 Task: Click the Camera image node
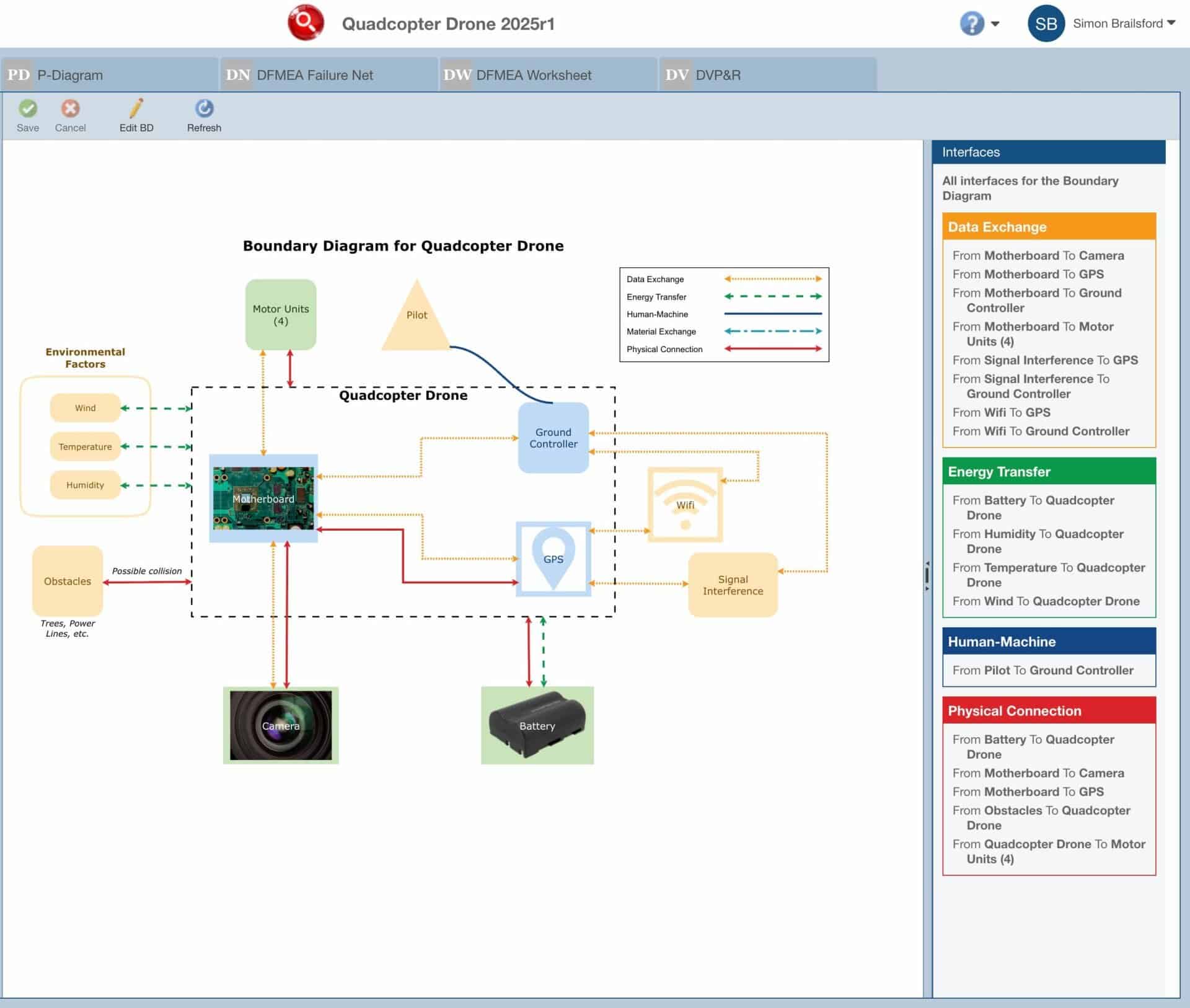click(281, 725)
